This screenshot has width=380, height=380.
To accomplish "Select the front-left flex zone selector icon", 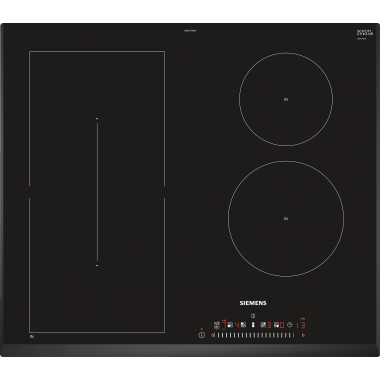I will tap(230, 325).
